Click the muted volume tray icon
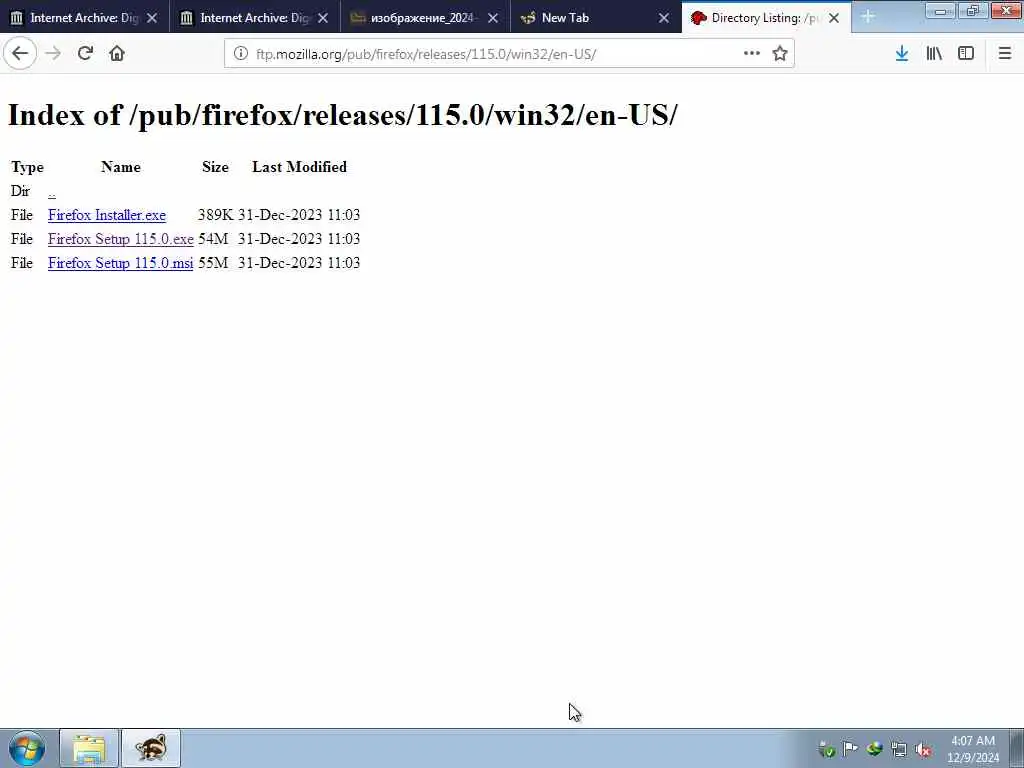This screenshot has width=1024, height=768. [x=923, y=749]
